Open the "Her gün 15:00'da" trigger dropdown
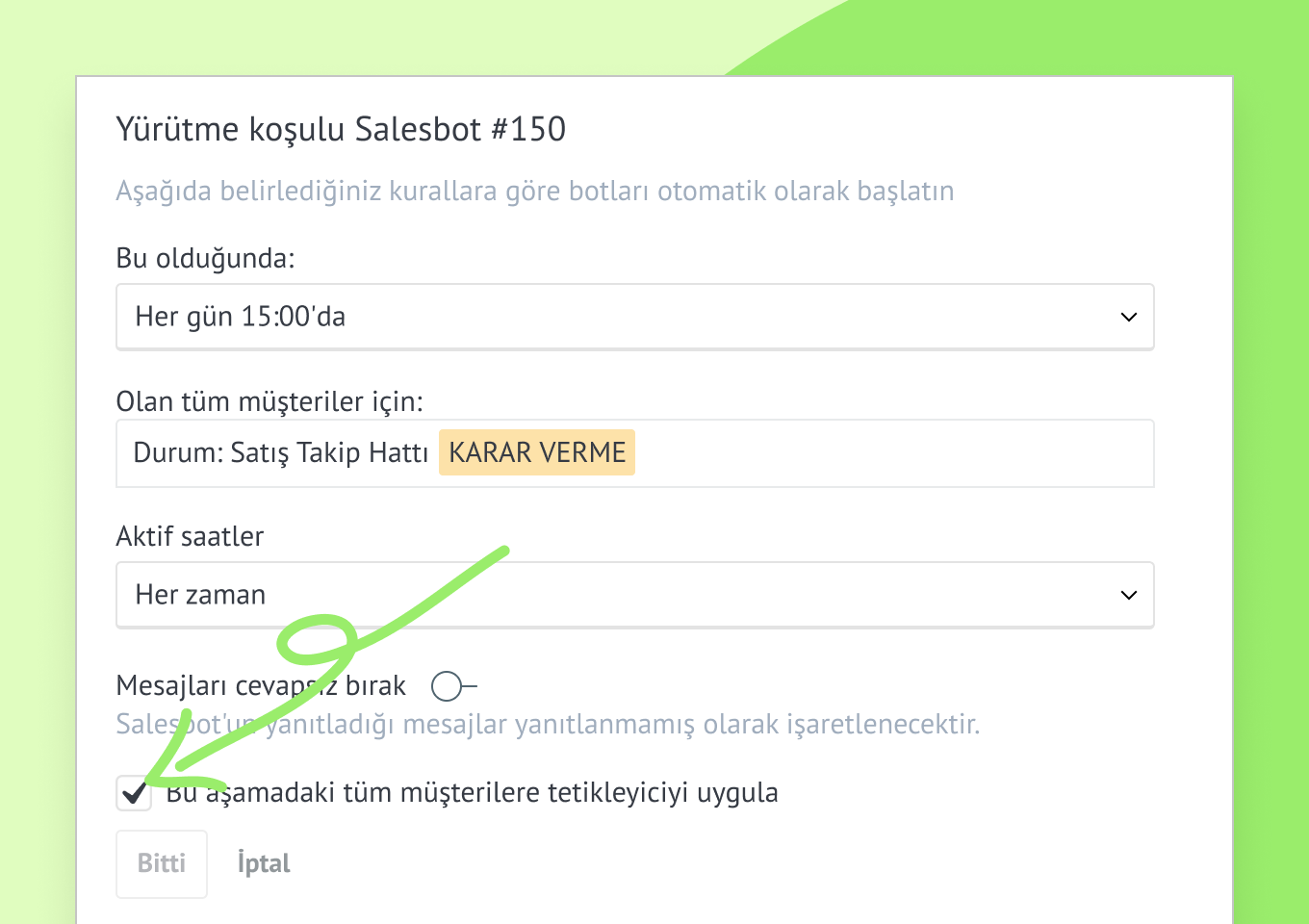This screenshot has width=1309, height=924. coord(616,317)
